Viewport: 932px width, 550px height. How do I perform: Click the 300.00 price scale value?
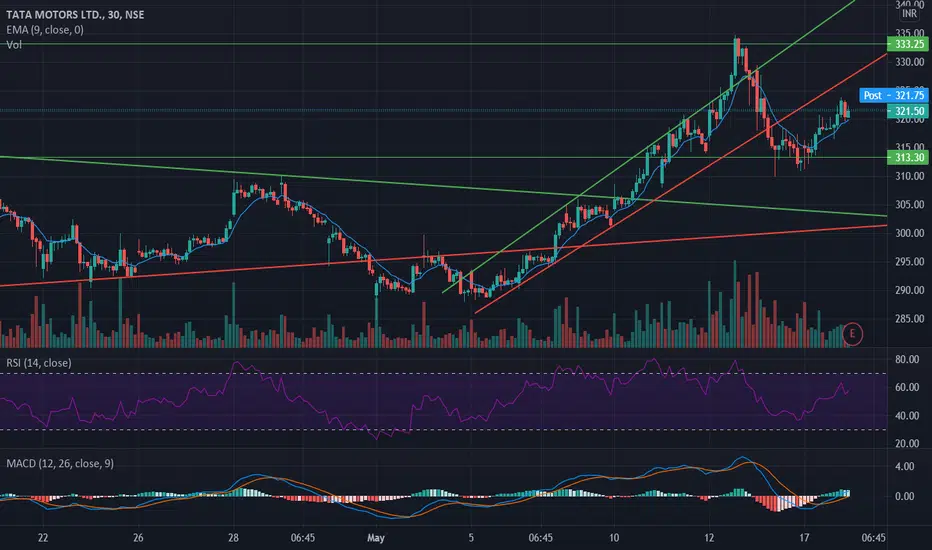909,233
